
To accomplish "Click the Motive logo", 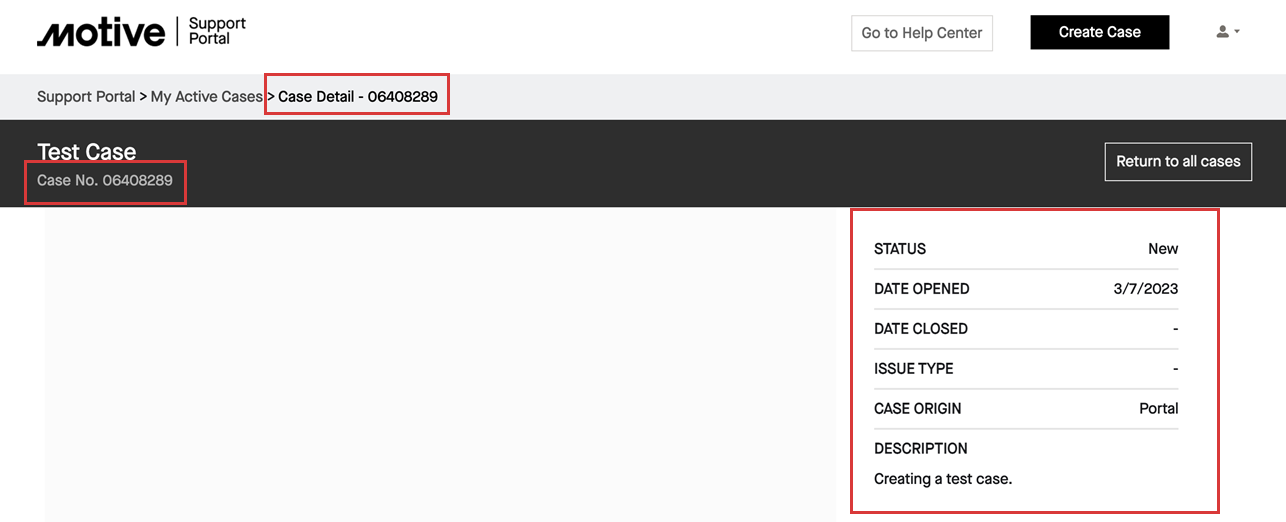I will [101, 33].
